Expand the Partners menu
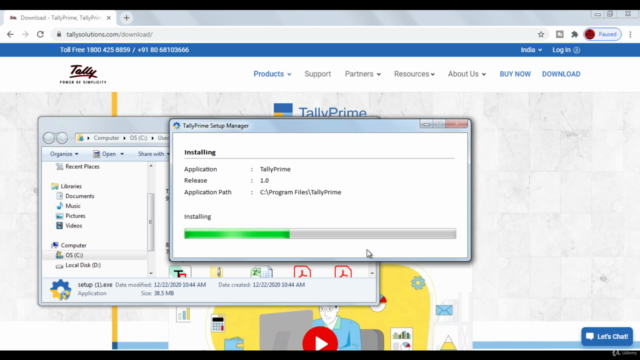The height and width of the screenshot is (360, 640). click(x=362, y=74)
